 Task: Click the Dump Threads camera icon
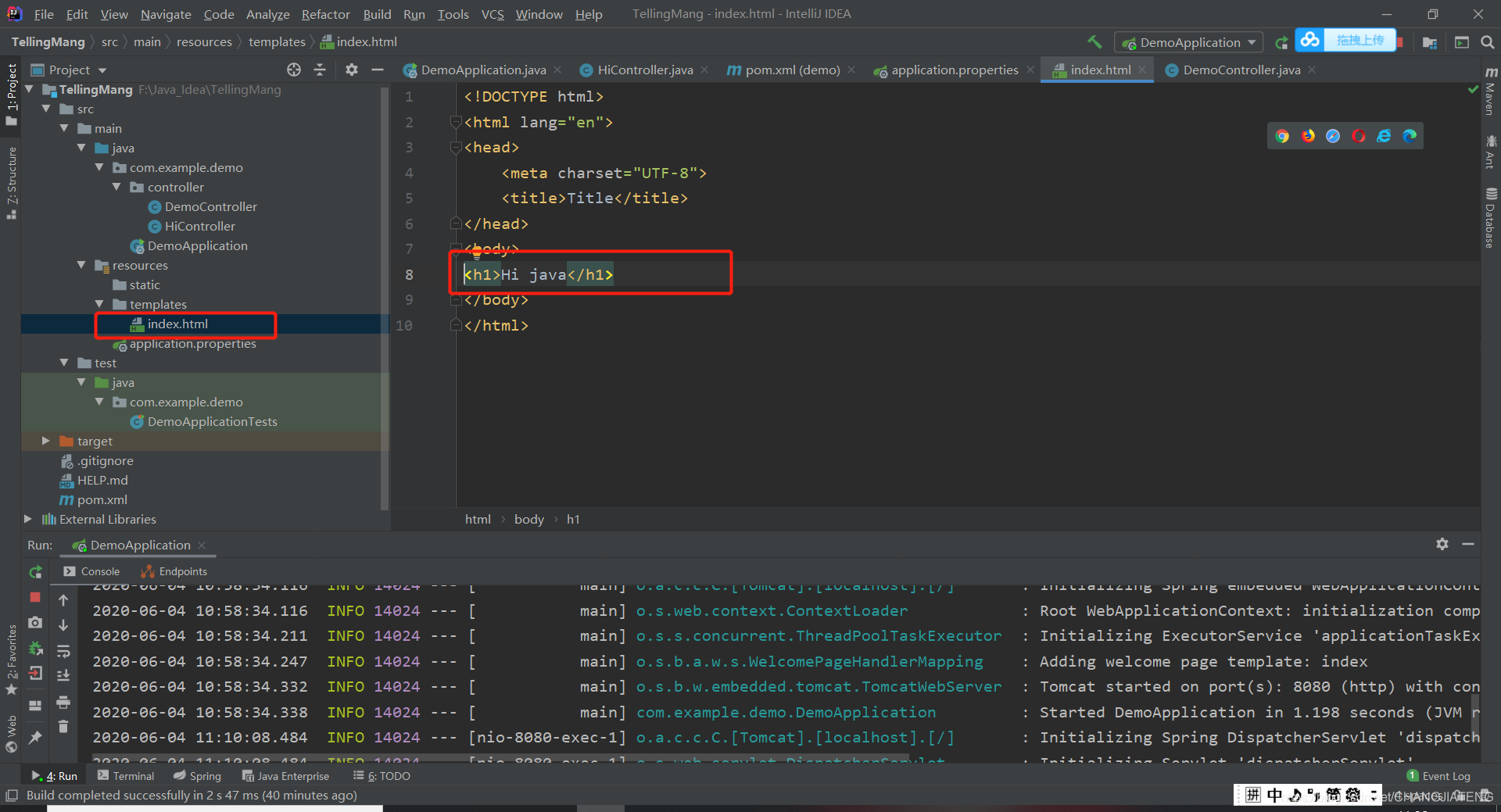point(35,623)
